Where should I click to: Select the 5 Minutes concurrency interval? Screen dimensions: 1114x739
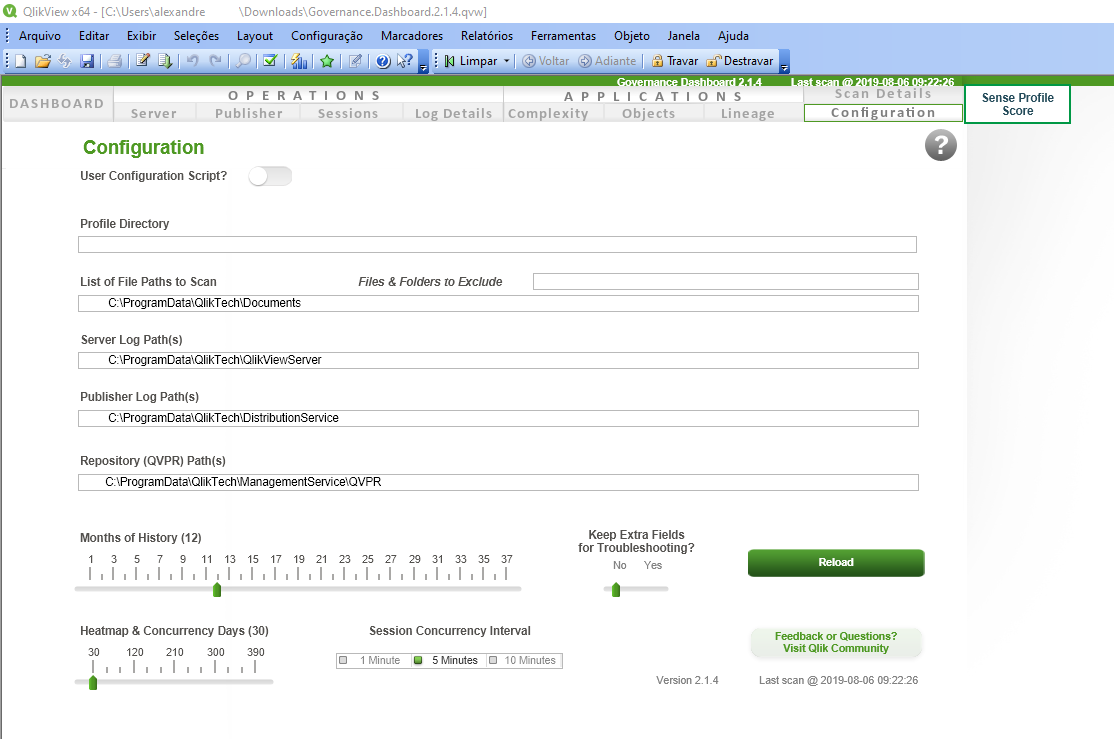[x=446, y=660]
